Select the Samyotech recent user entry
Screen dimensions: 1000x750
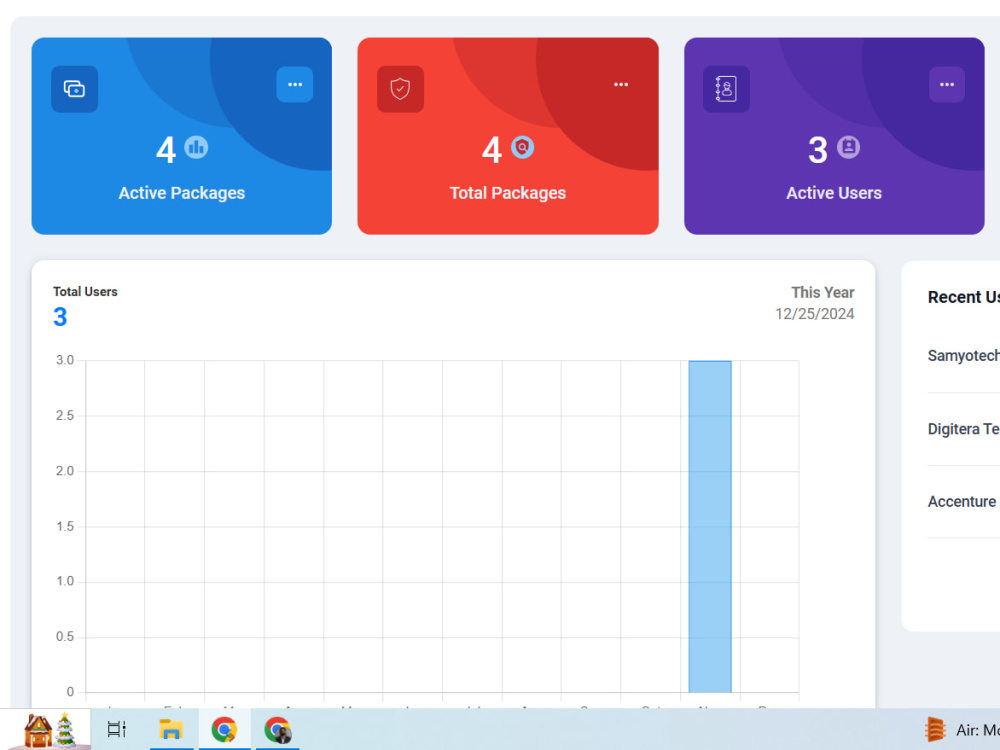pos(964,356)
